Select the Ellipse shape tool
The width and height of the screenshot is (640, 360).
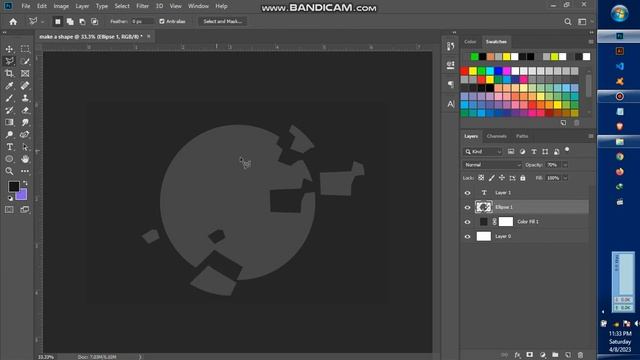[9, 159]
